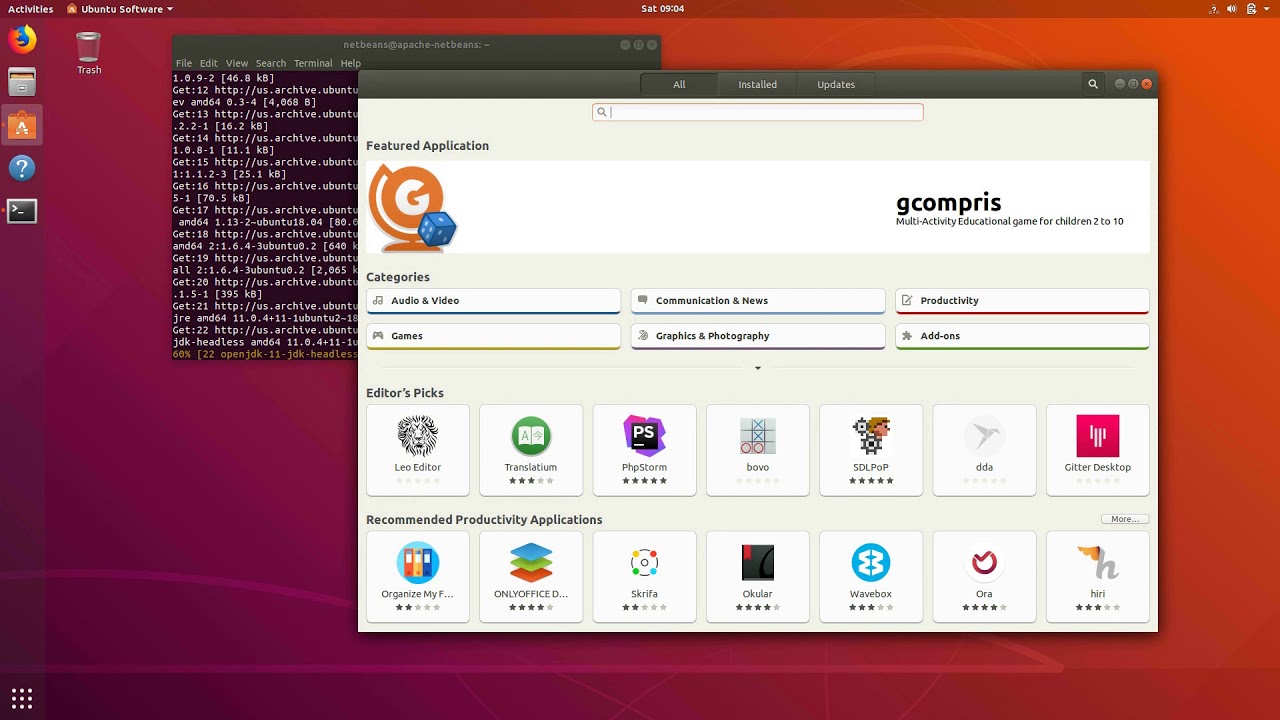Open the Search menu in the terminal window
This screenshot has width=1280, height=720.
pos(271,63)
